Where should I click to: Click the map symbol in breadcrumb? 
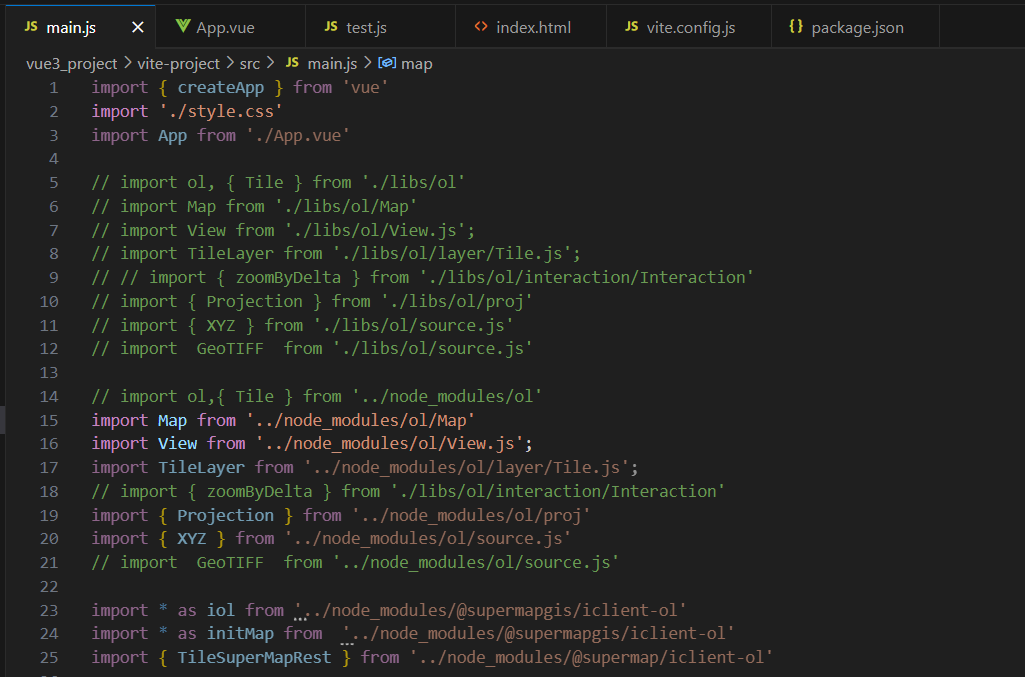416,63
